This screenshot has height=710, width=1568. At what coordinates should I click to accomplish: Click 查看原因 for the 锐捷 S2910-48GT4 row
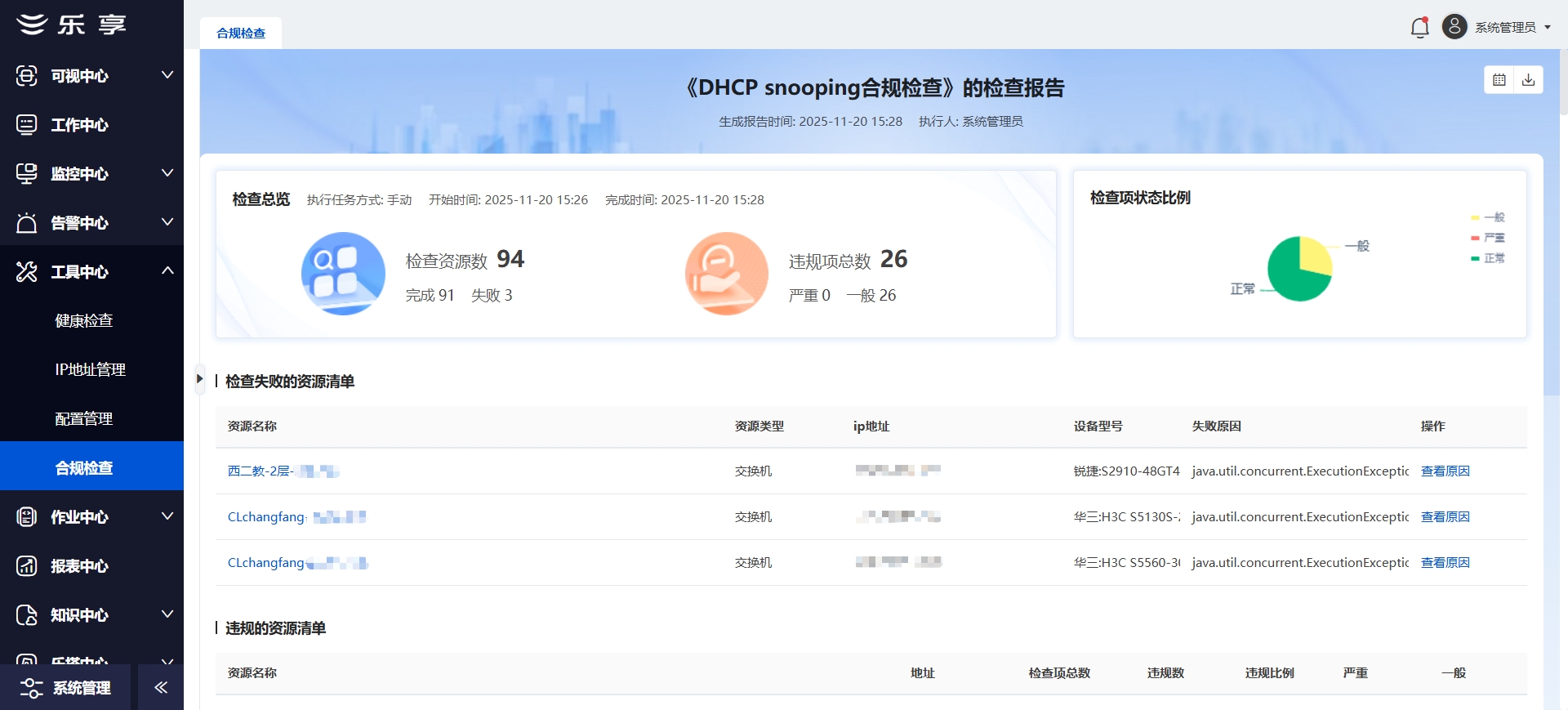pyautogui.click(x=1445, y=471)
